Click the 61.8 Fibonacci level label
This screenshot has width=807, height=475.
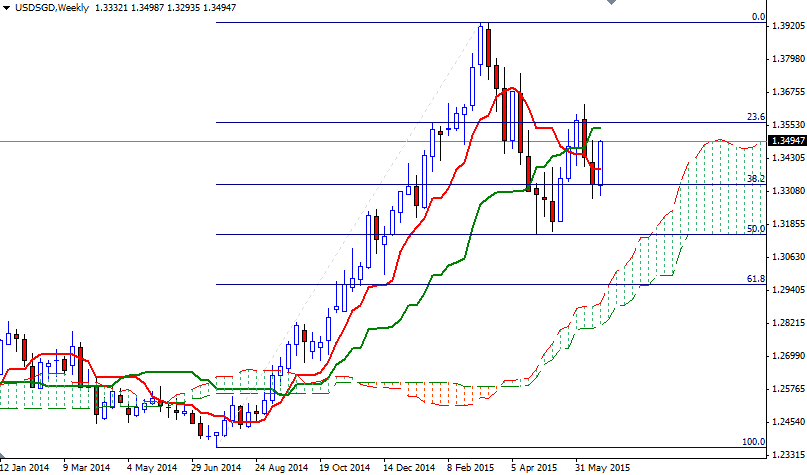point(756,278)
